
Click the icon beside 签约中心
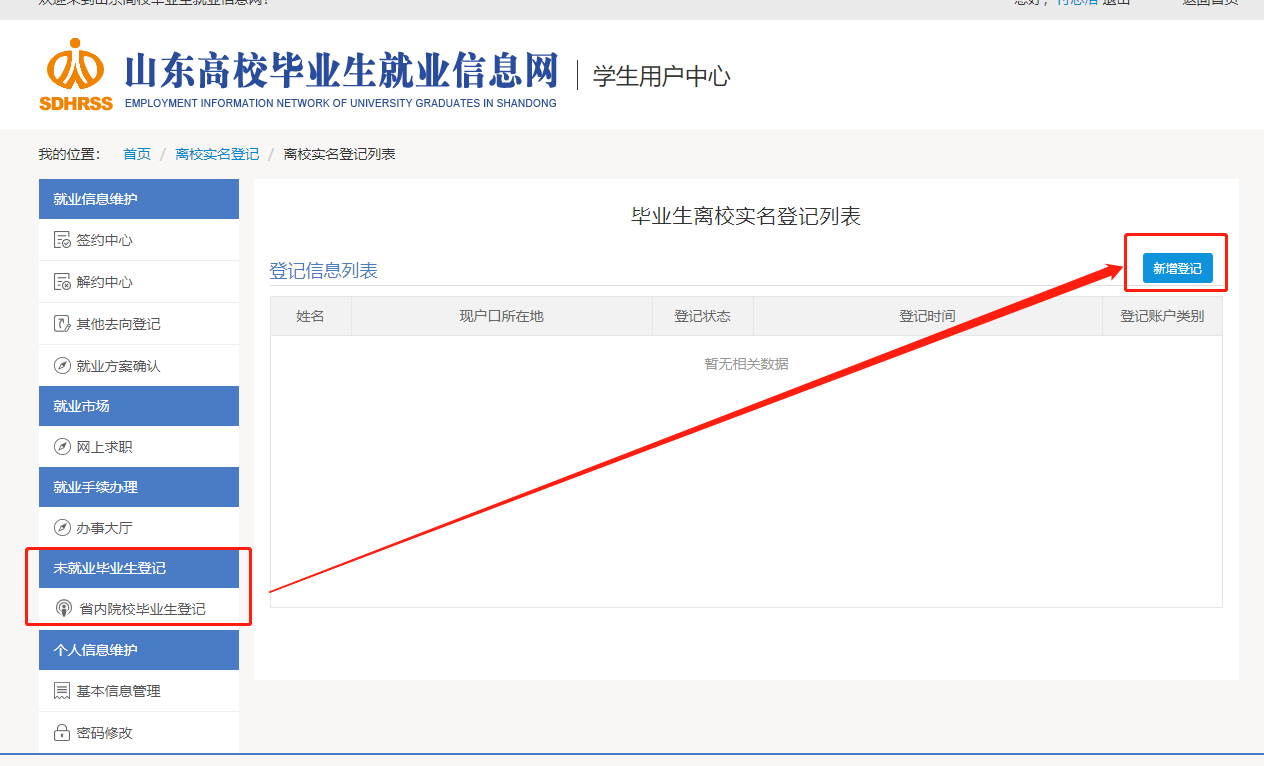tap(62, 241)
